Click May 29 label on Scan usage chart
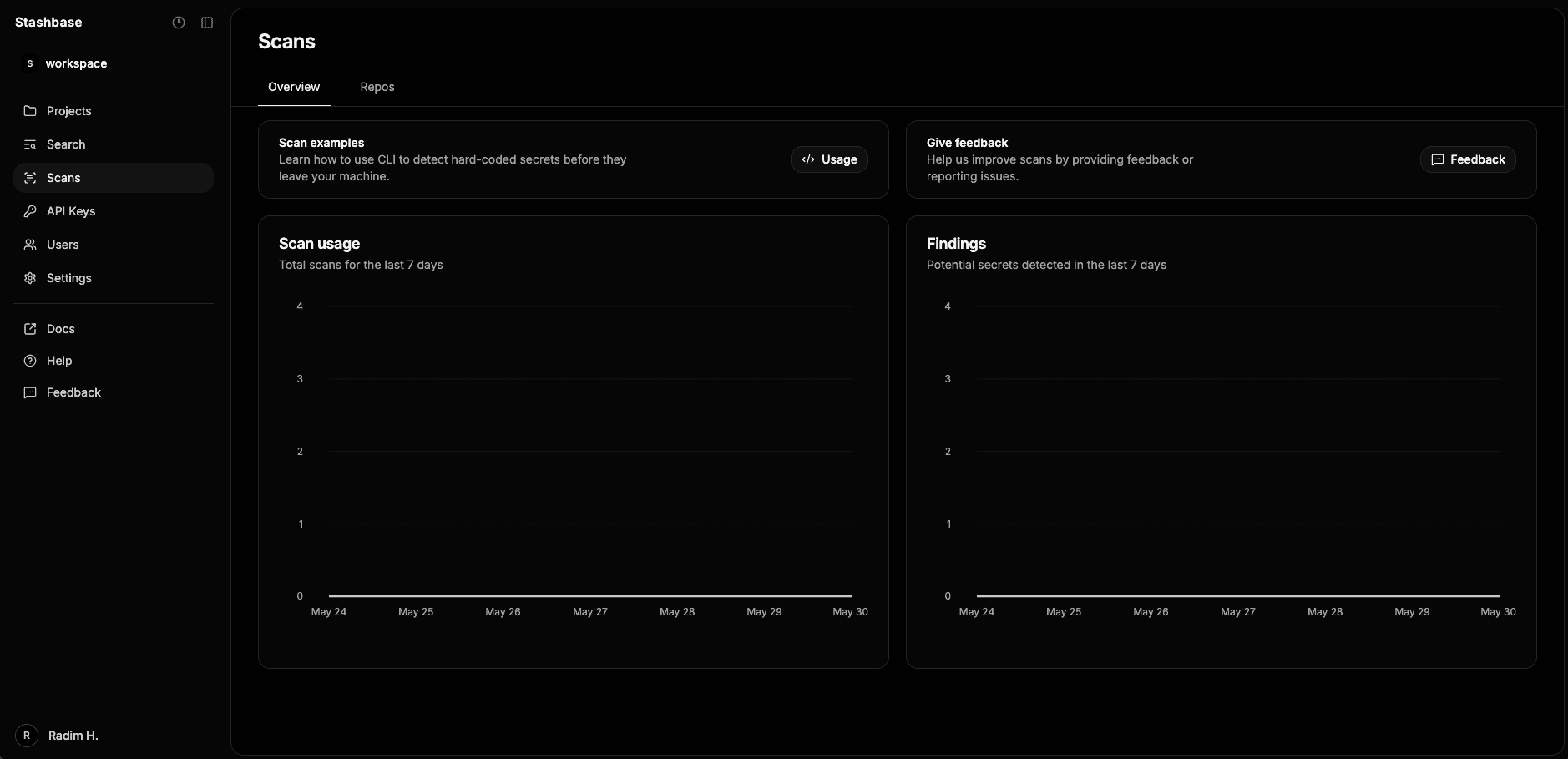 tap(764, 612)
